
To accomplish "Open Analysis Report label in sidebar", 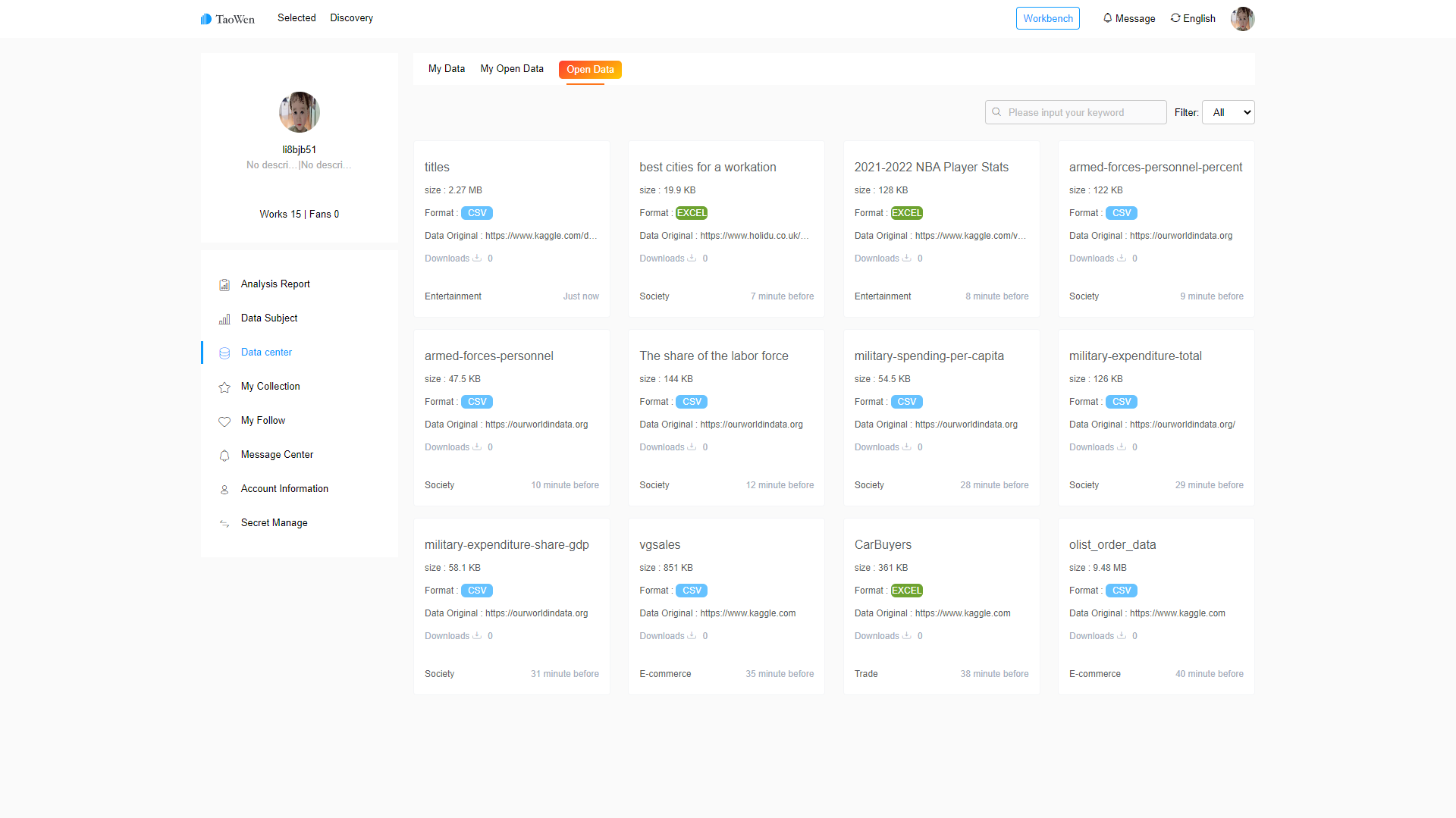I will [x=275, y=284].
